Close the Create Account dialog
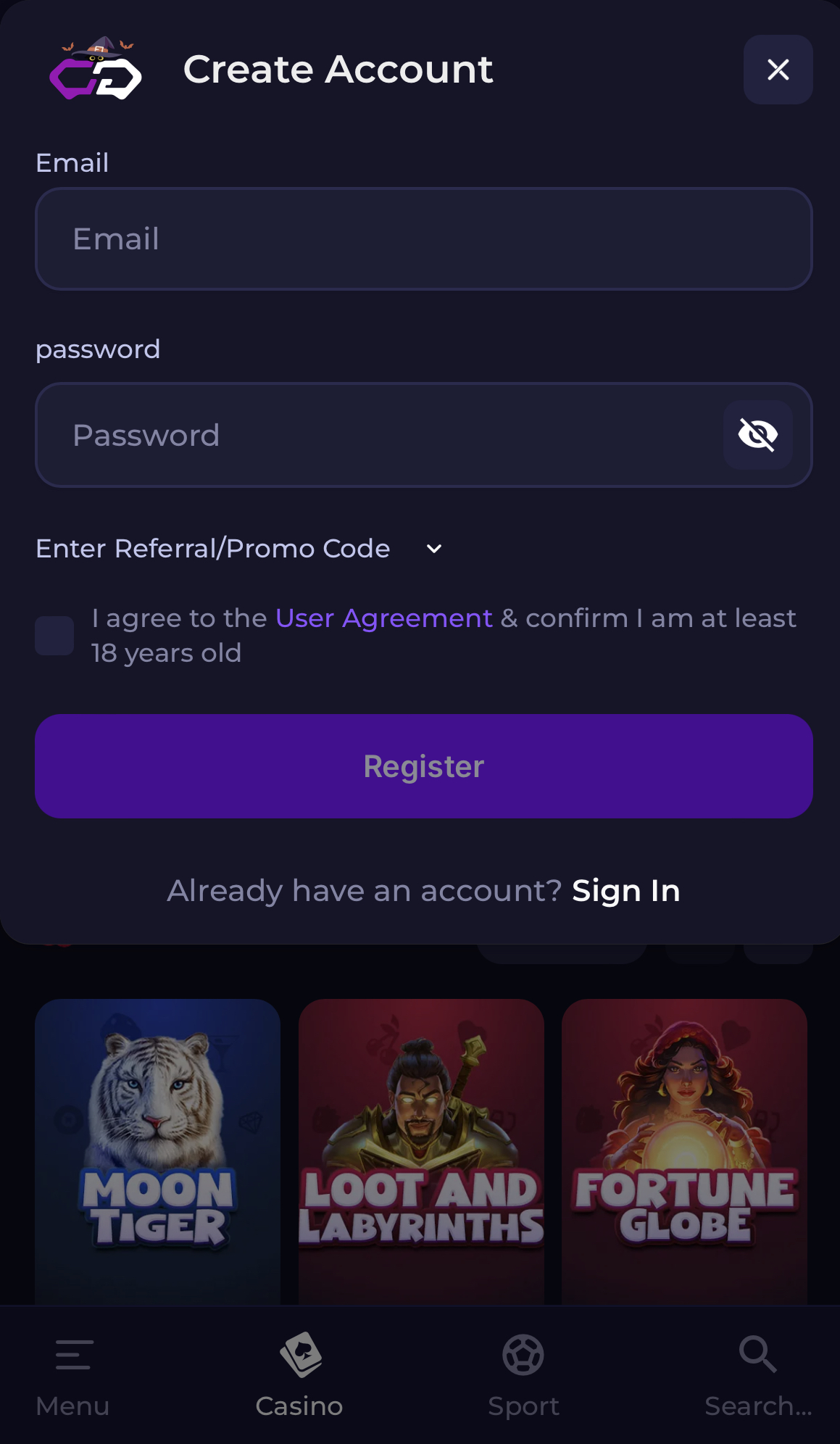Image resolution: width=840 pixels, height=1444 pixels. coord(778,70)
